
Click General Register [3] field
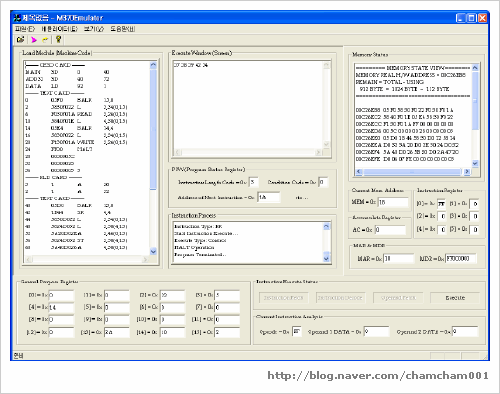227,295
